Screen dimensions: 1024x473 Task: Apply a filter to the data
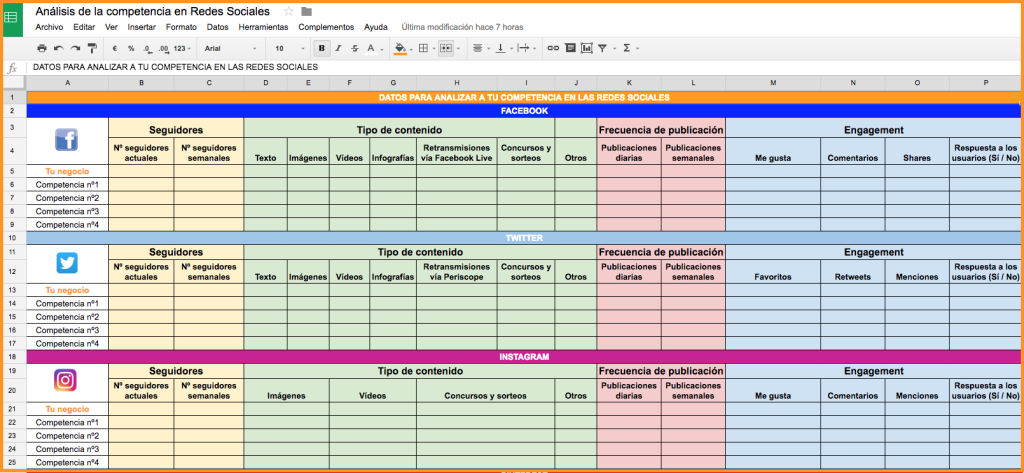click(x=603, y=48)
